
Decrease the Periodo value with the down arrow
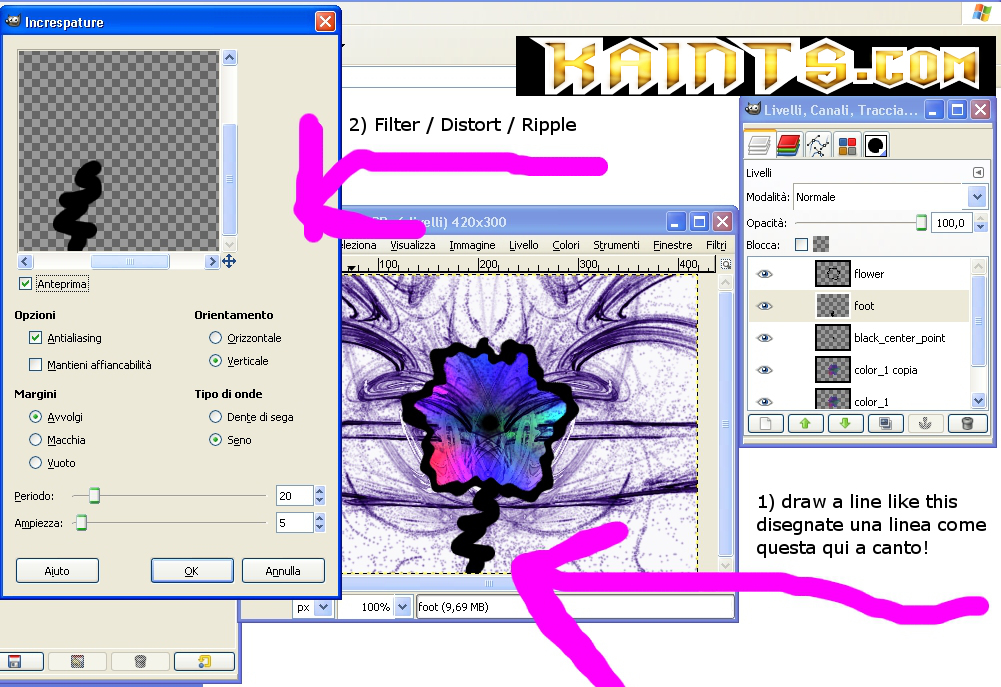(320, 501)
